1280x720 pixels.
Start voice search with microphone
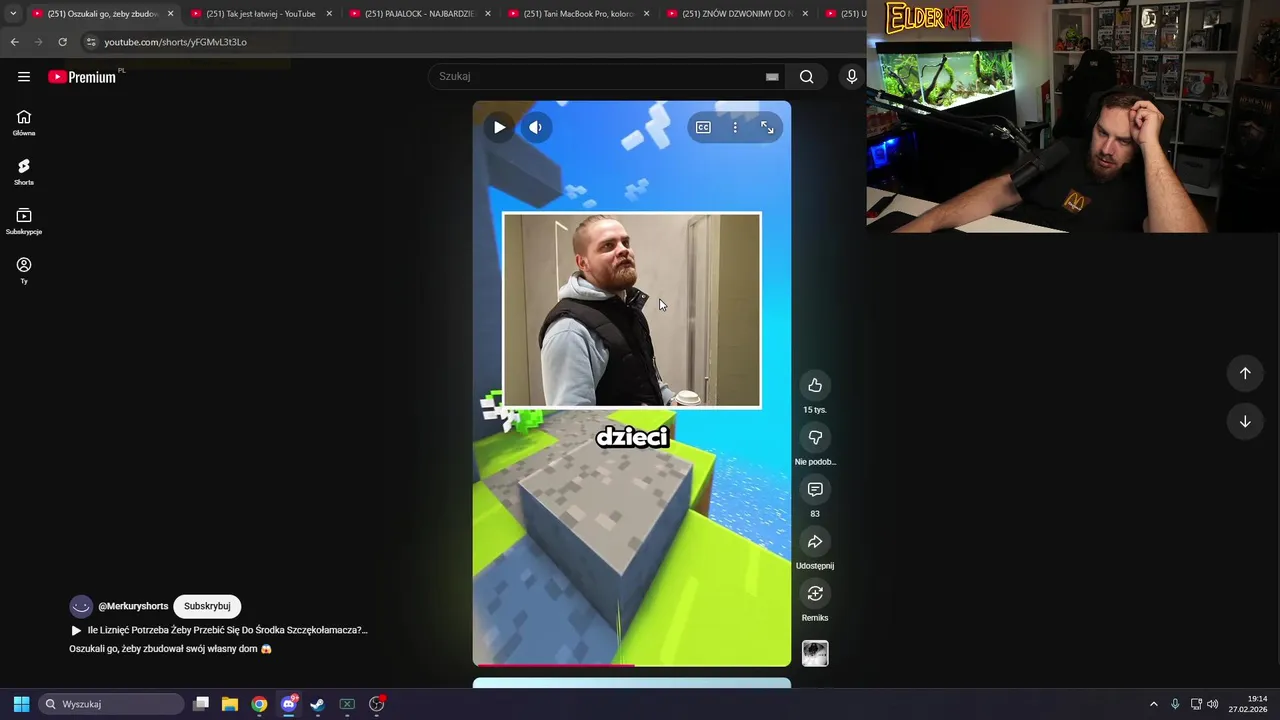852,77
